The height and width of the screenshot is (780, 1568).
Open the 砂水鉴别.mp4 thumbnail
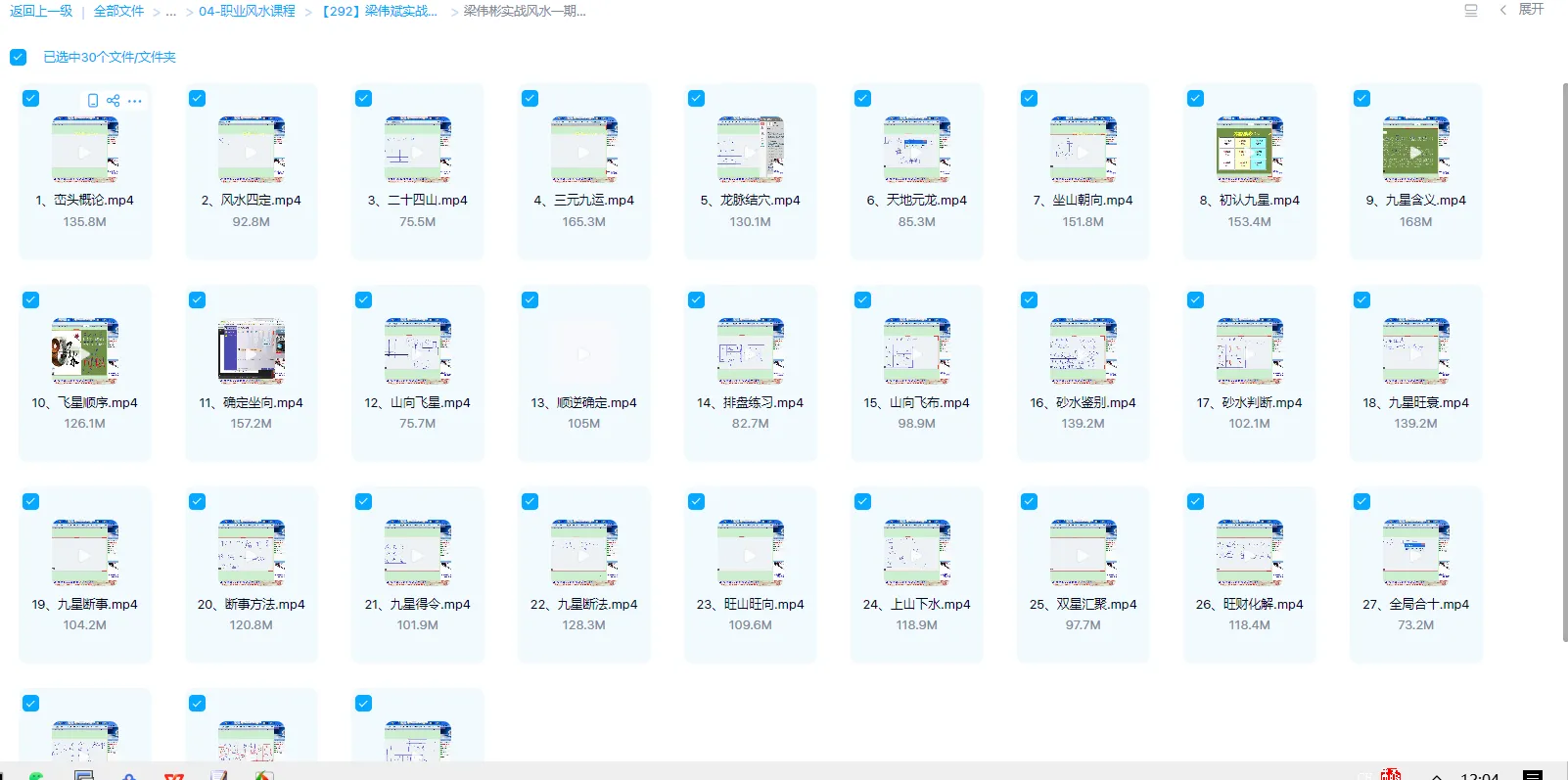[x=1084, y=351]
